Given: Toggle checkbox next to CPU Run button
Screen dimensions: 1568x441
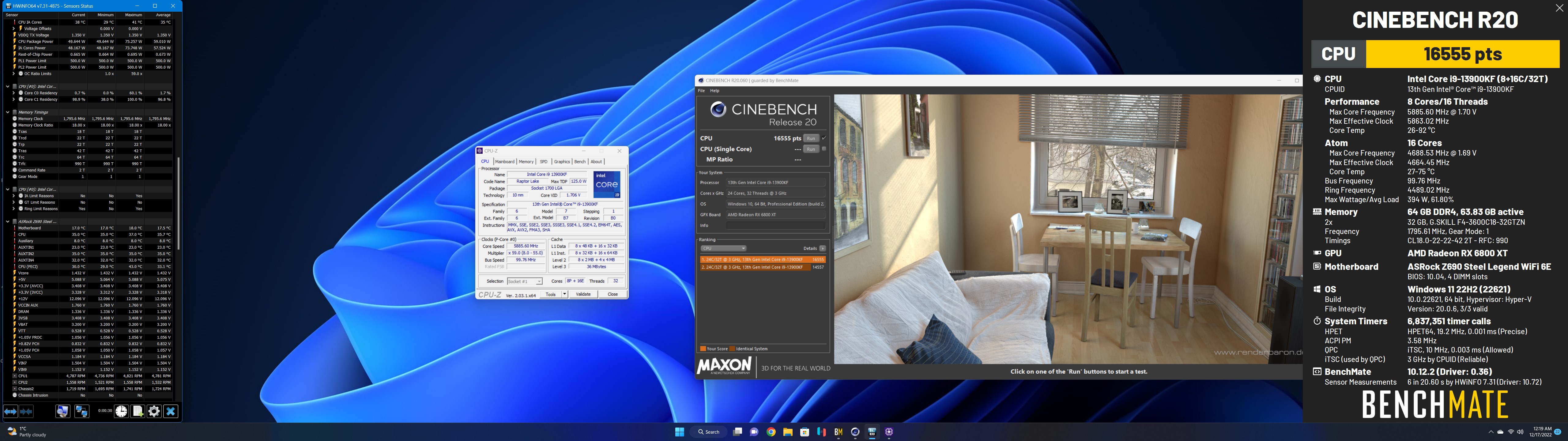Looking at the screenshot, I should pyautogui.click(x=824, y=138).
